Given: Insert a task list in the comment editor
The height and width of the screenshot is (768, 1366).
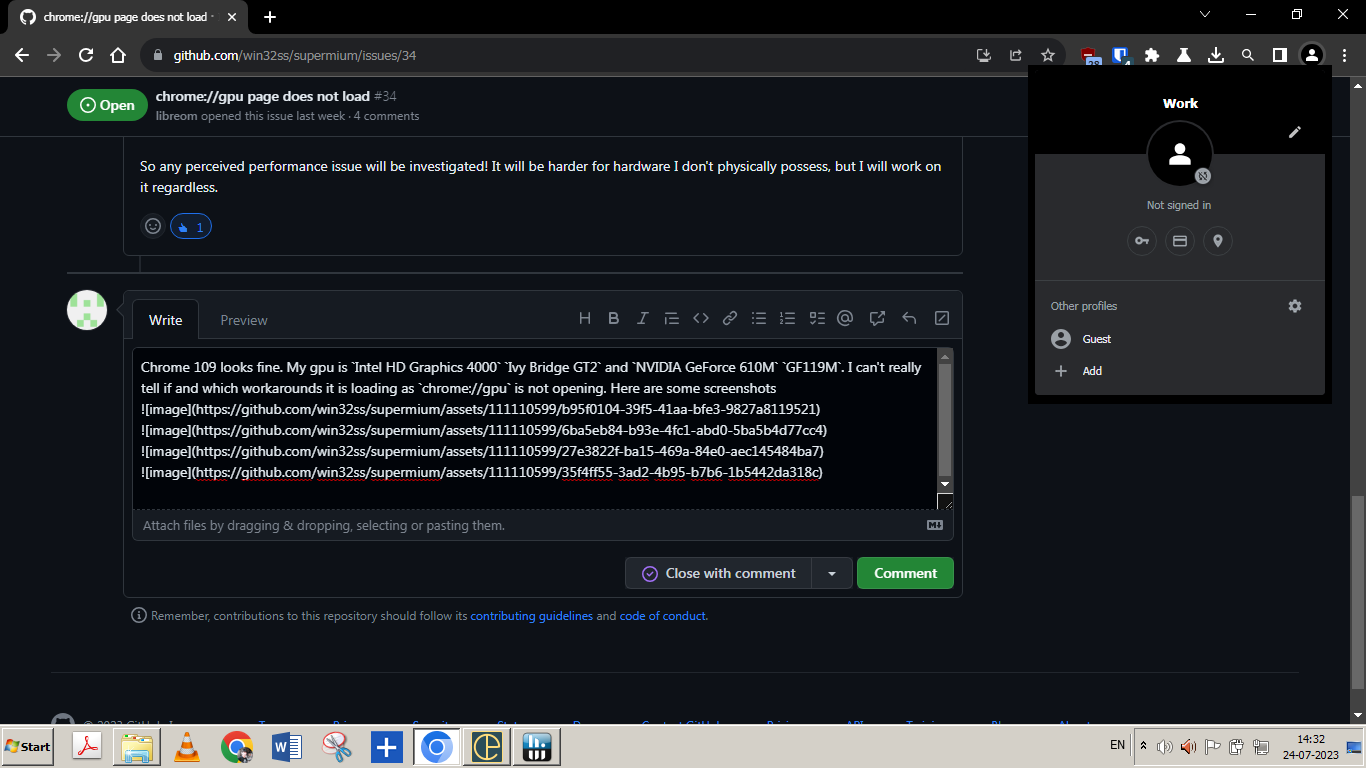Looking at the screenshot, I should click(x=816, y=317).
